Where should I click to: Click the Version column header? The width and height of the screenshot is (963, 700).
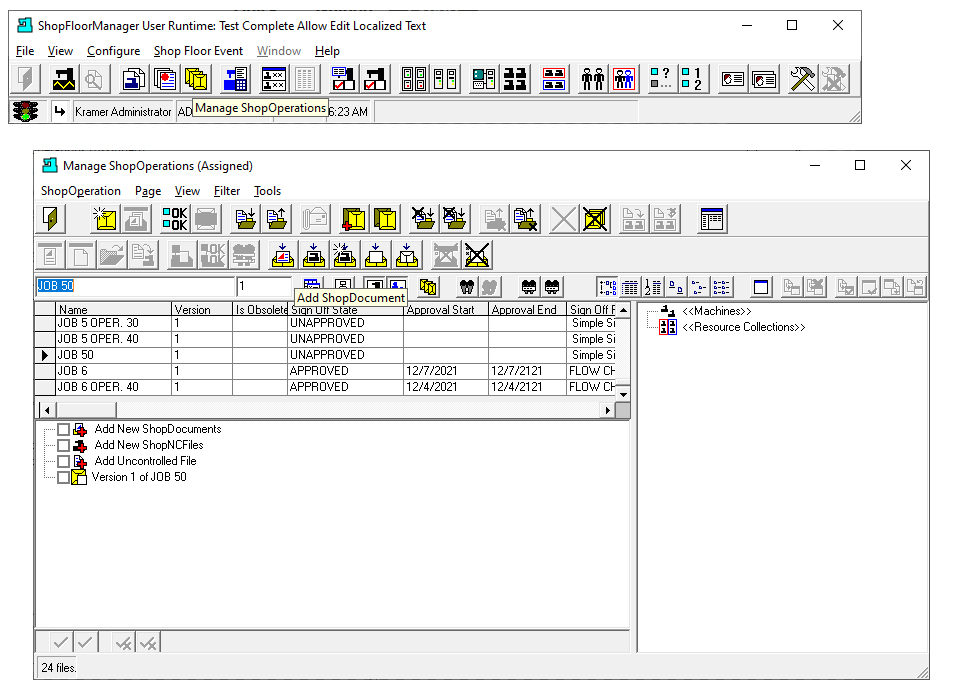(x=202, y=309)
